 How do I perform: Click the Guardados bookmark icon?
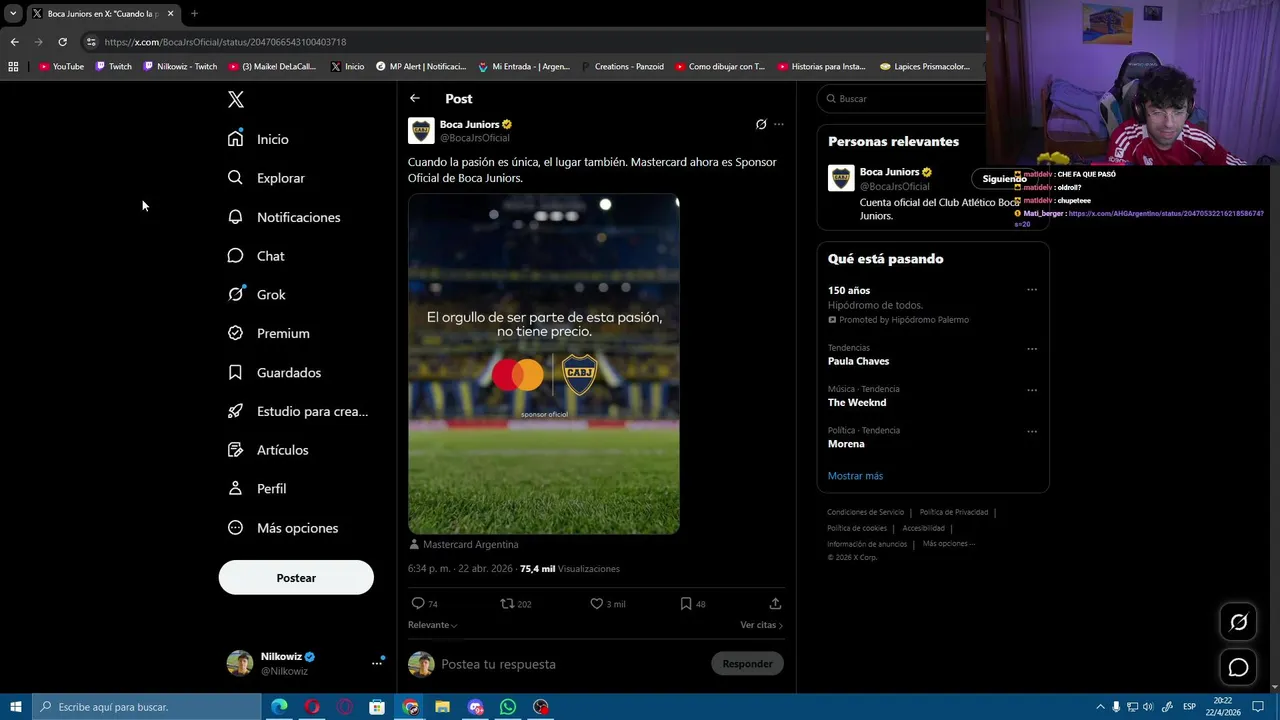235,372
